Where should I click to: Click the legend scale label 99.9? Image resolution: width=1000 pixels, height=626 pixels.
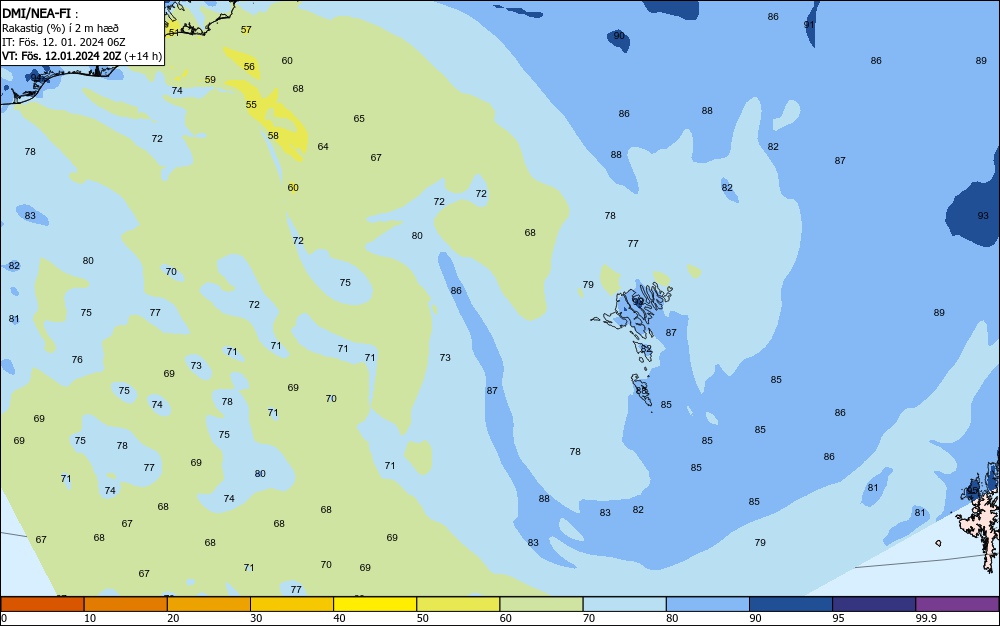pos(926,618)
